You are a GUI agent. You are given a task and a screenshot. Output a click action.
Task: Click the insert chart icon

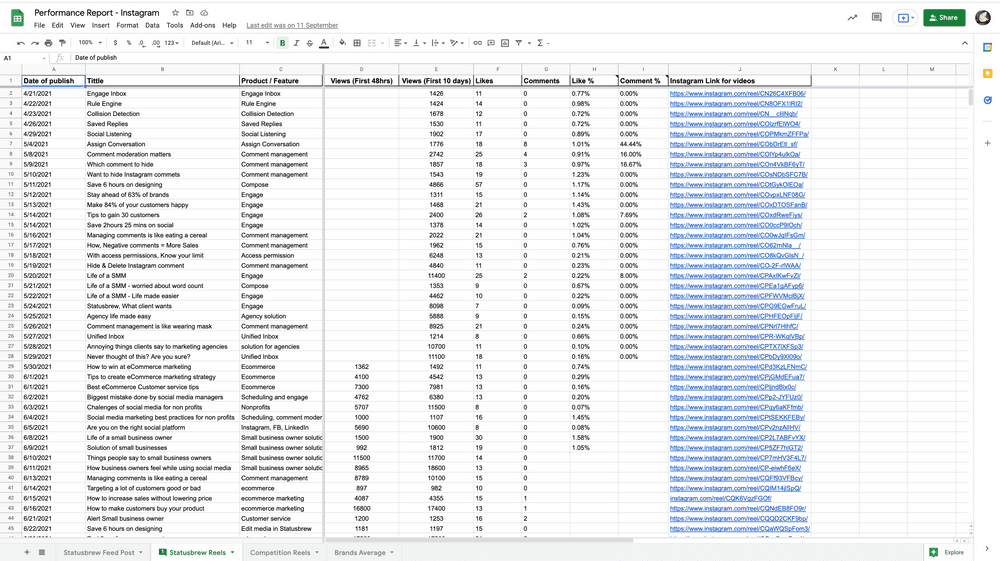[x=504, y=43]
